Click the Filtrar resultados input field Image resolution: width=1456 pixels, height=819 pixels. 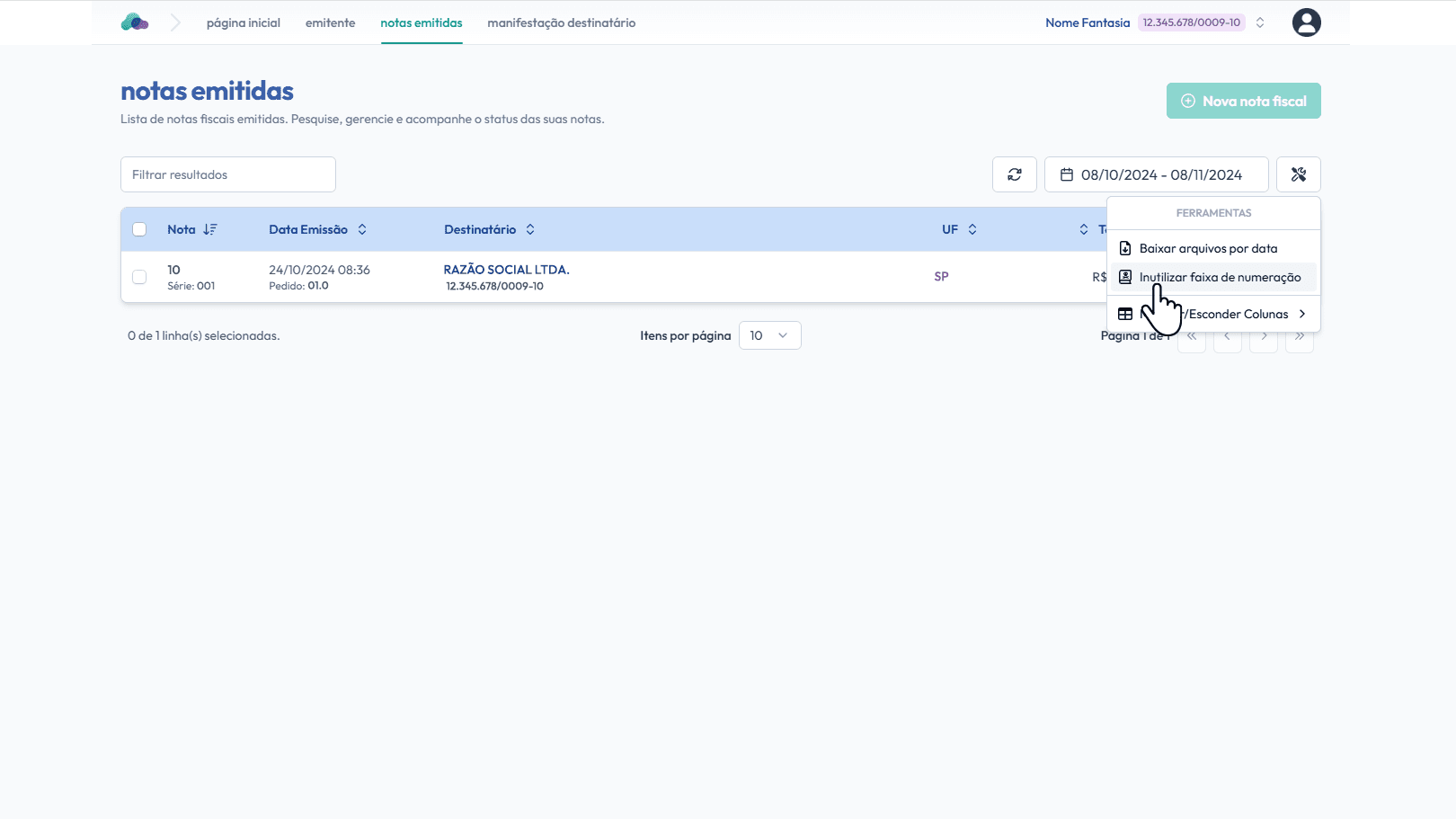228,174
